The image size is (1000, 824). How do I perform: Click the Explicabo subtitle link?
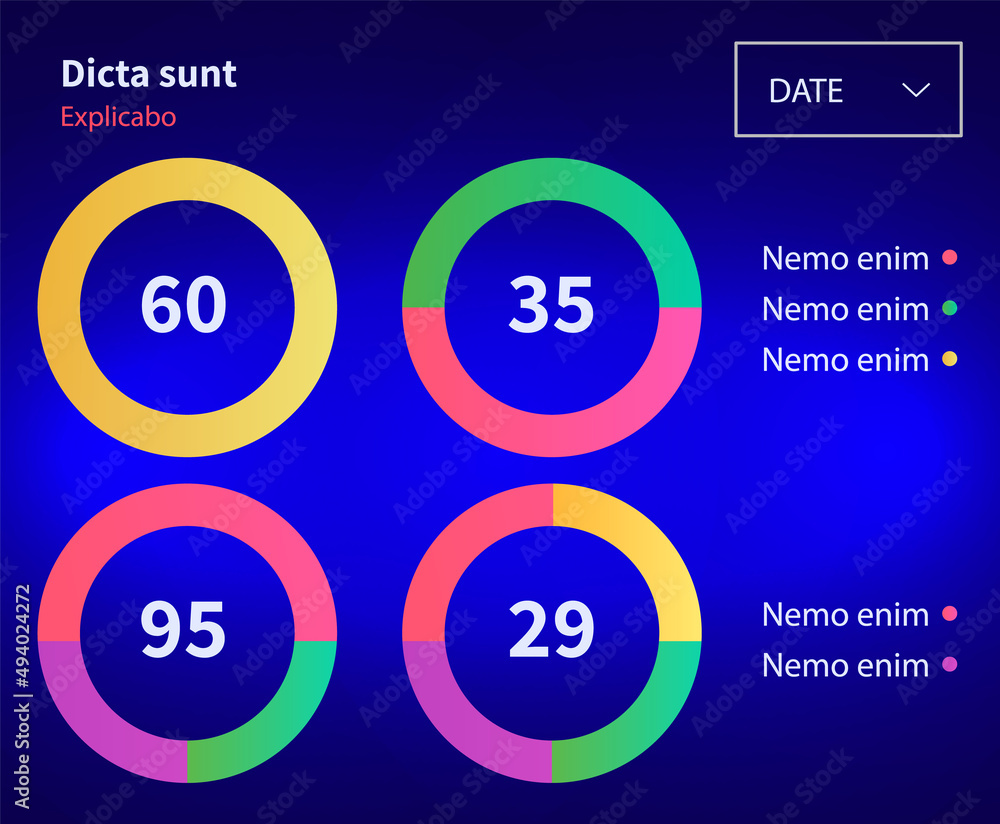[118, 117]
